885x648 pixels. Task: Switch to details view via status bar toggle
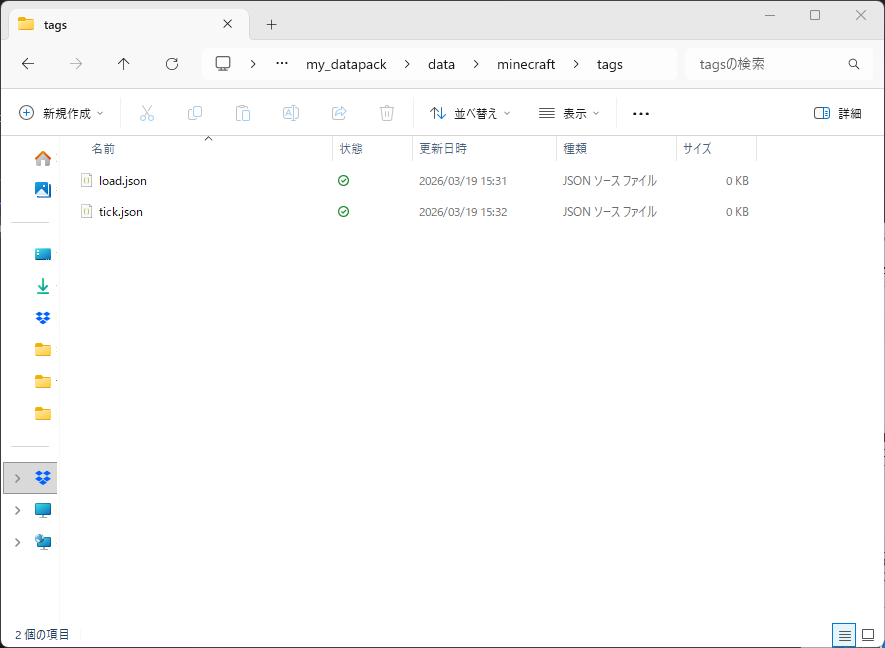tap(843, 635)
